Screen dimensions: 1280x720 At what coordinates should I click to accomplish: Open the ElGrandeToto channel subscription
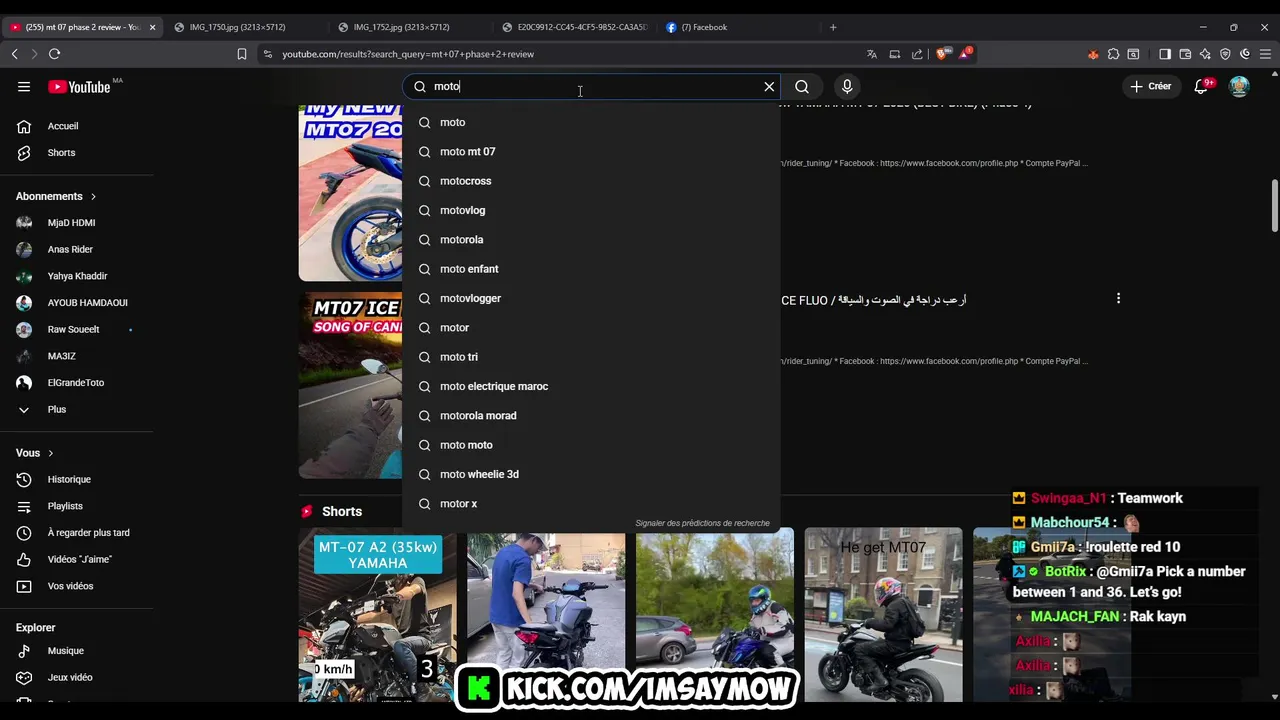(76, 383)
